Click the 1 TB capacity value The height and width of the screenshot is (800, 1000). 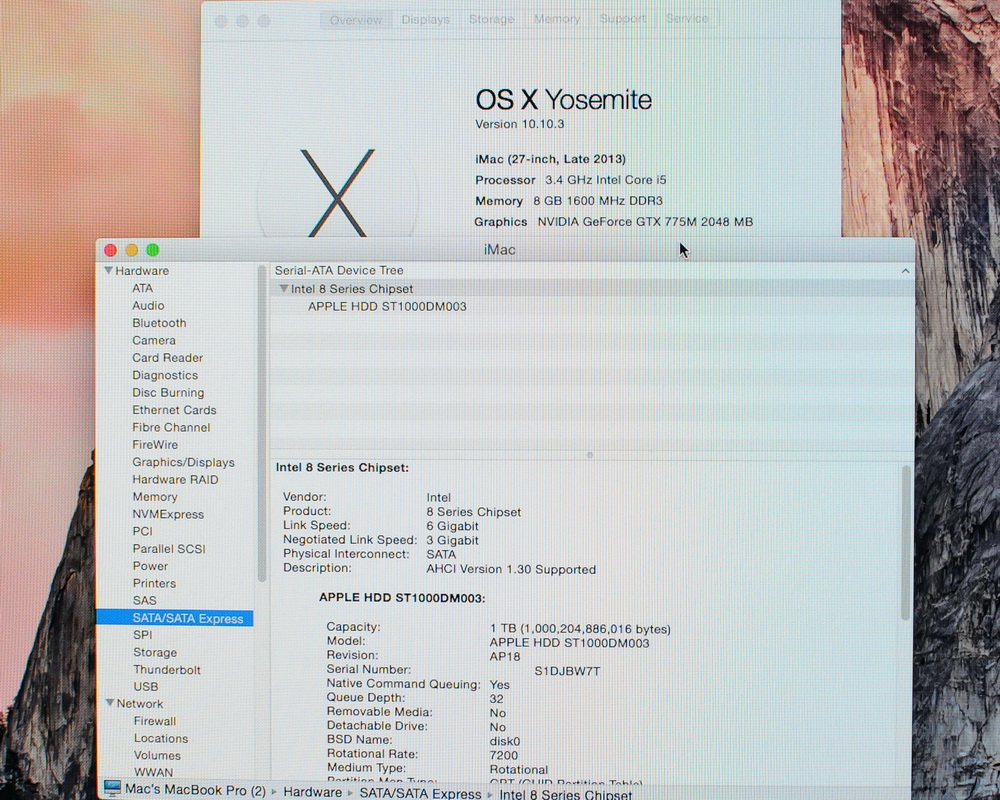coord(580,629)
